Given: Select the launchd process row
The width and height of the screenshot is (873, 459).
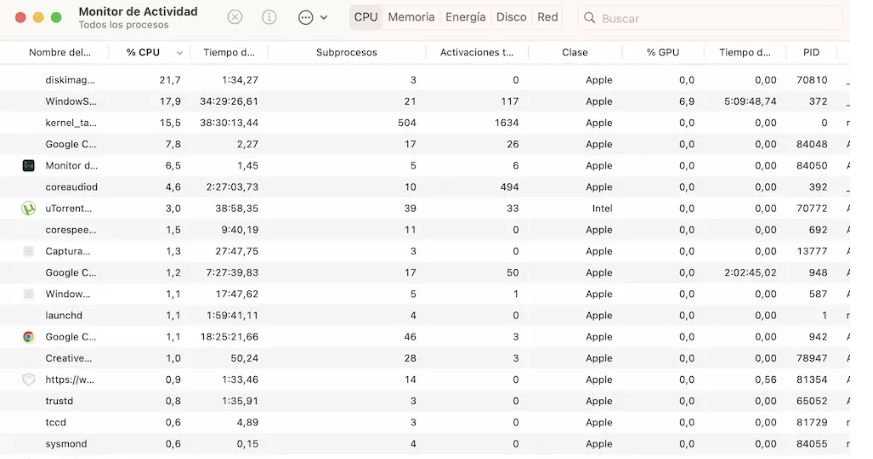Looking at the screenshot, I should [x=425, y=315].
